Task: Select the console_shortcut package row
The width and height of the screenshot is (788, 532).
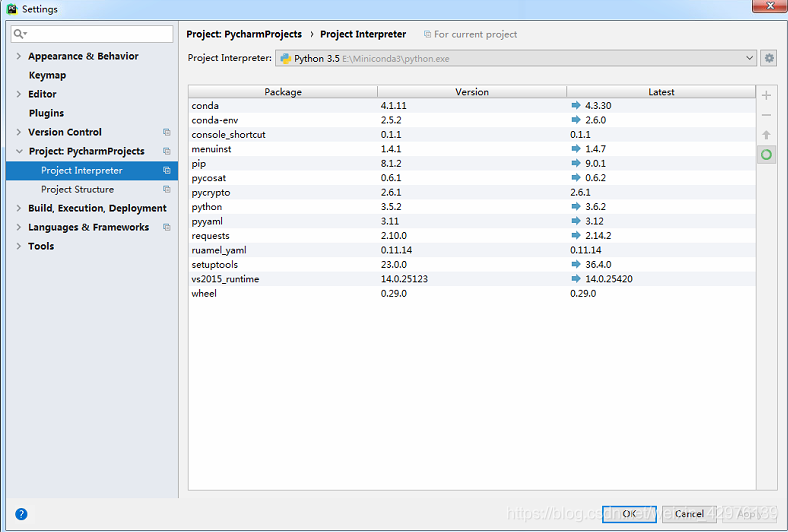Action: 472,135
